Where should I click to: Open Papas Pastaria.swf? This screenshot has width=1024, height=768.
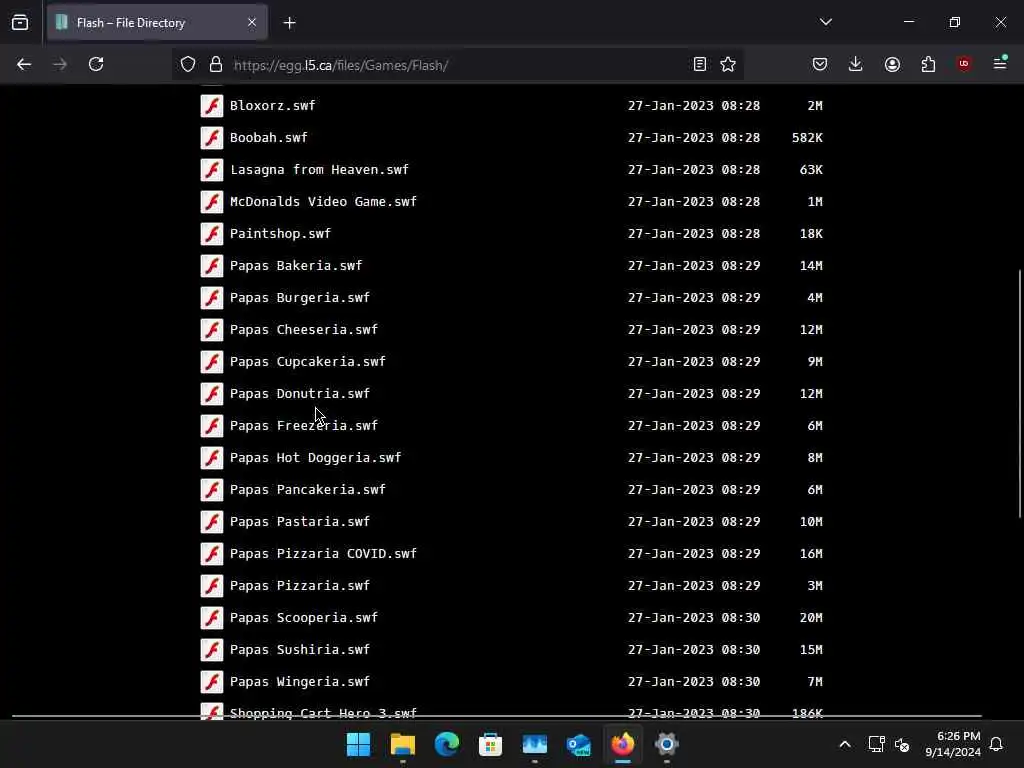tap(300, 522)
